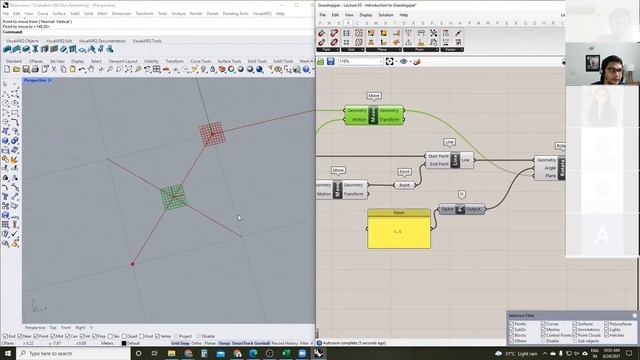The height and width of the screenshot is (360, 640).
Task: Click the top-left Plane component icon in Grasshopper ribbon
Action: coord(371,33)
